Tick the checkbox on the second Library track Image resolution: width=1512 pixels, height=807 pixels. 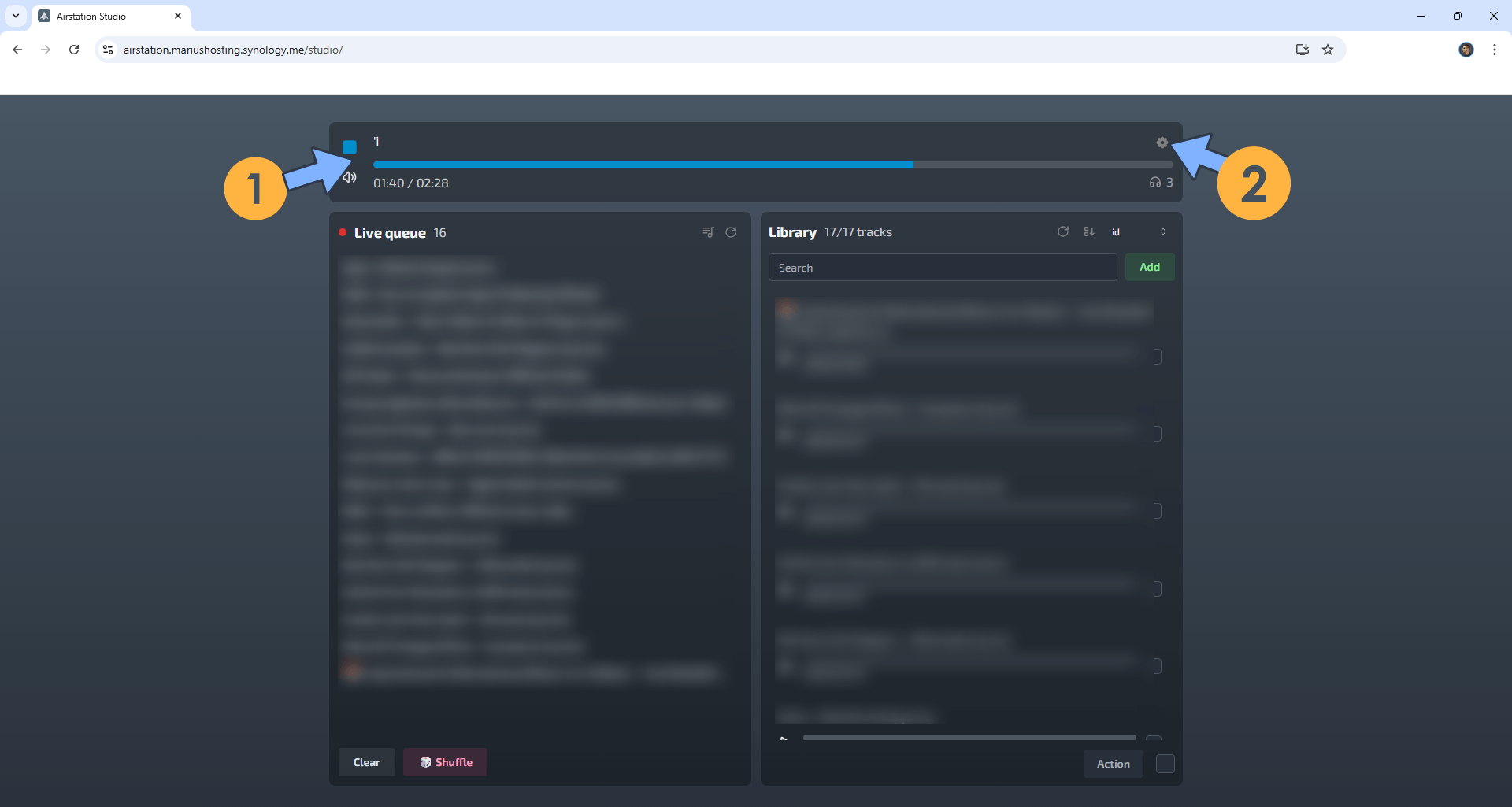pyautogui.click(x=1157, y=433)
